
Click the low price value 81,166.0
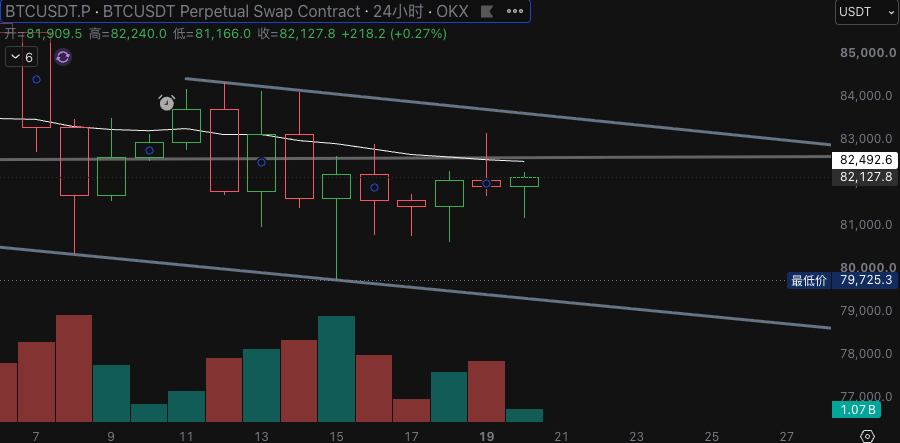click(x=223, y=34)
